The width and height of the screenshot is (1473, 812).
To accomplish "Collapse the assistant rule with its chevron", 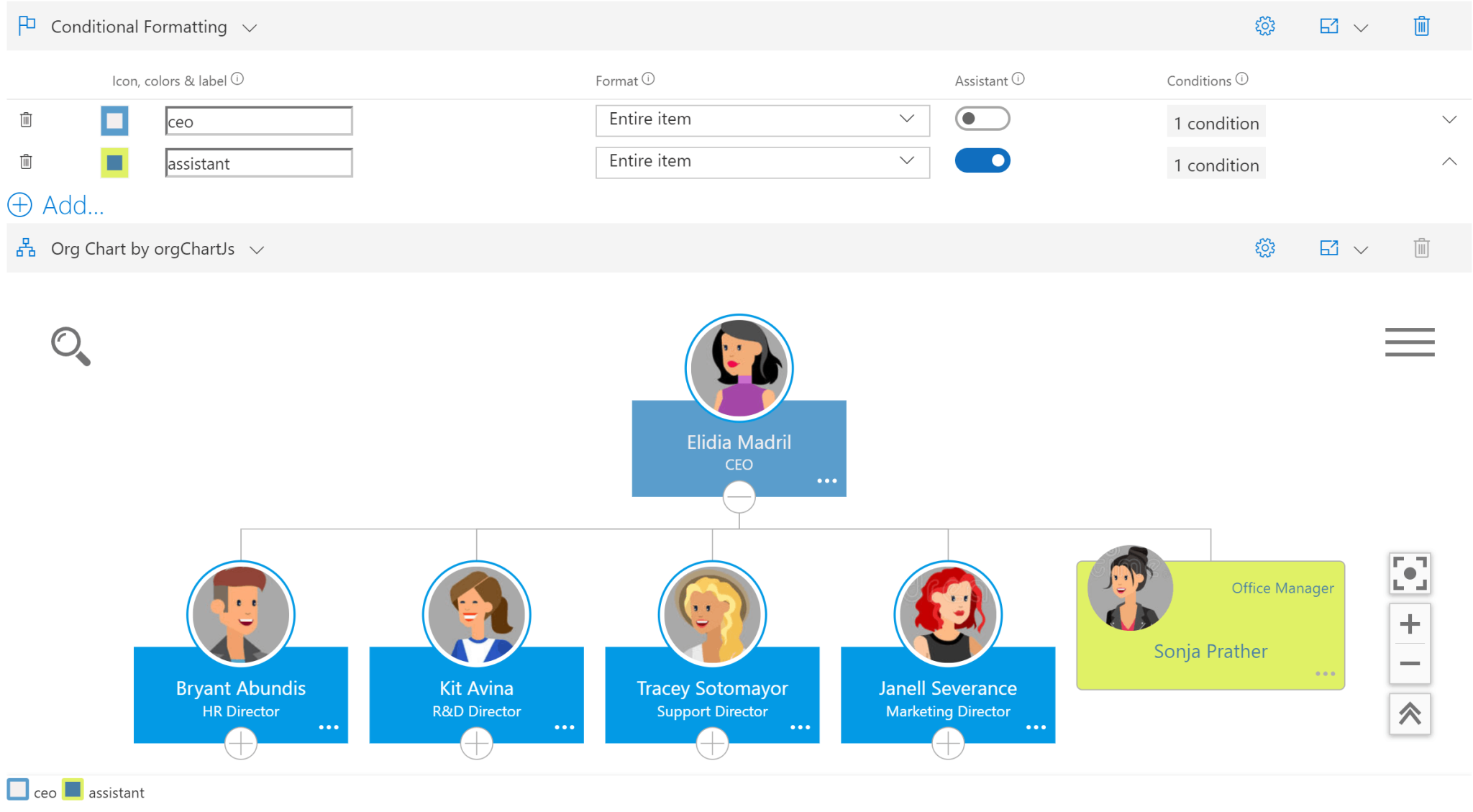I will click(1449, 161).
